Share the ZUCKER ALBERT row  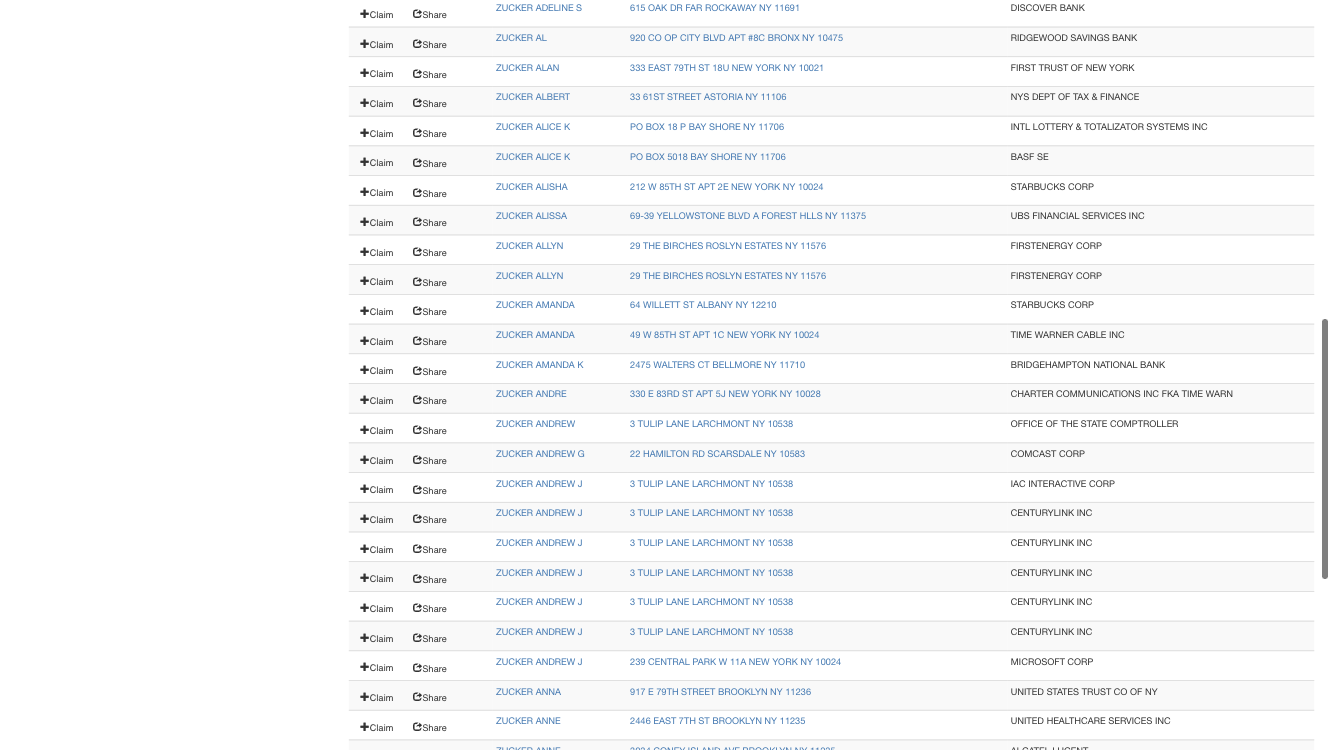click(x=430, y=104)
